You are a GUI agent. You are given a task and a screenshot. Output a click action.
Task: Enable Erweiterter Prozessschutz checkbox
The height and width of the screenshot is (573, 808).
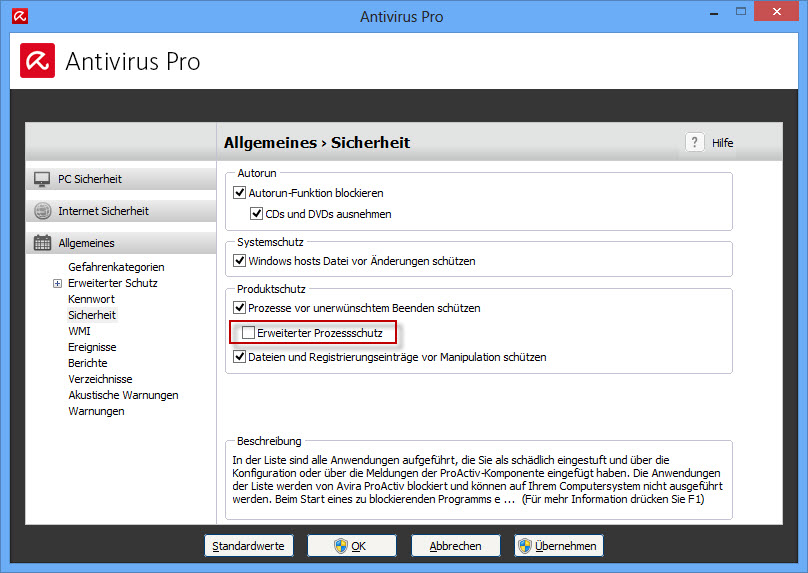click(x=248, y=333)
